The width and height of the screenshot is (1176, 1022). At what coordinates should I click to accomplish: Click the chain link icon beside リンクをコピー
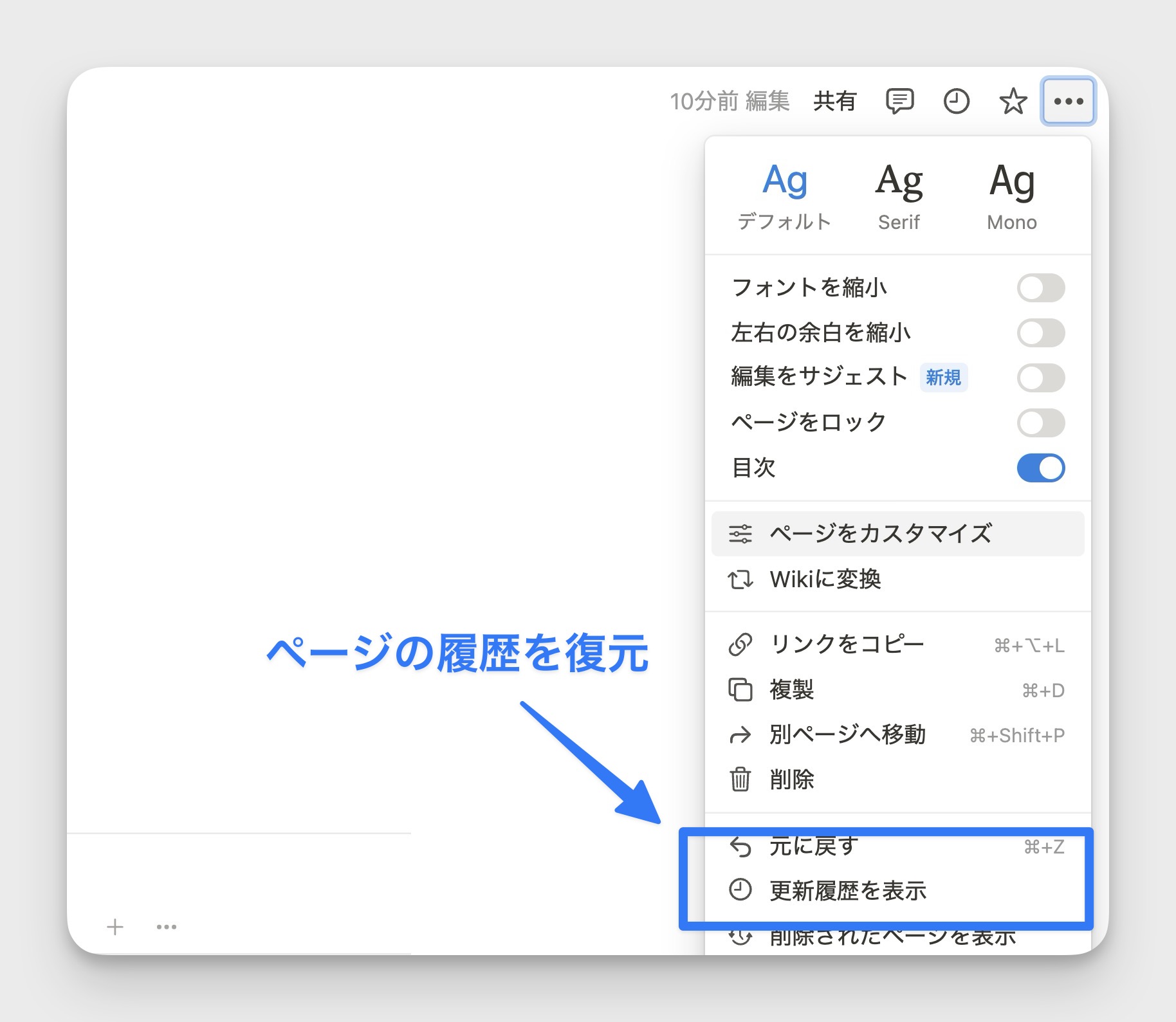click(x=740, y=644)
